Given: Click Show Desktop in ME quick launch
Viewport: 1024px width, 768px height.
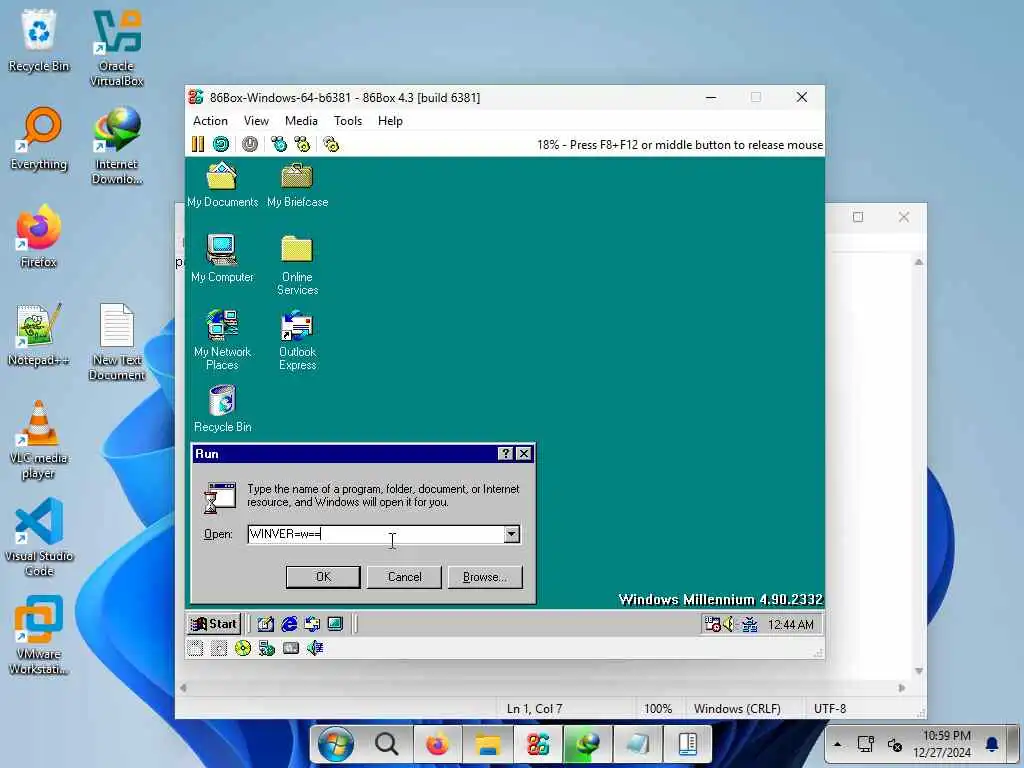Looking at the screenshot, I should (265, 624).
